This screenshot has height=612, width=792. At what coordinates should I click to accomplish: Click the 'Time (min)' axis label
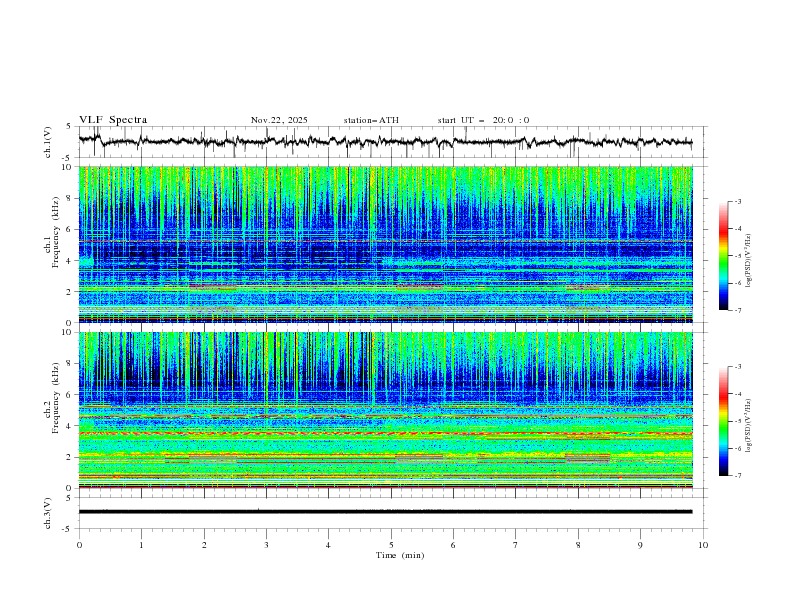pyautogui.click(x=400, y=555)
